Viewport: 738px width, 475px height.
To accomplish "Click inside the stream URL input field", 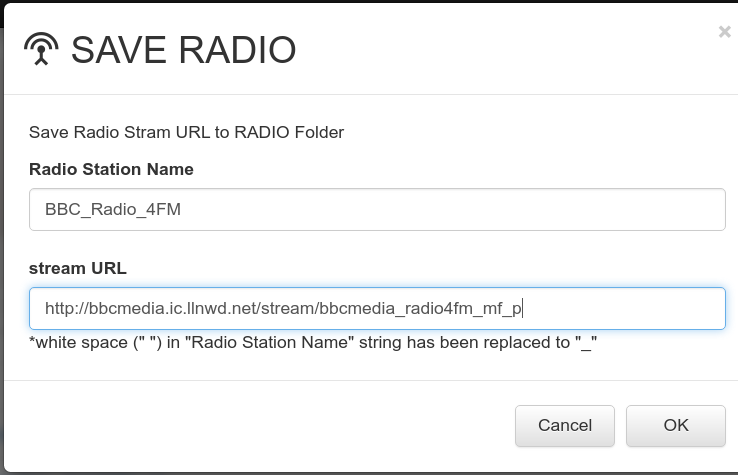I will click(377, 308).
